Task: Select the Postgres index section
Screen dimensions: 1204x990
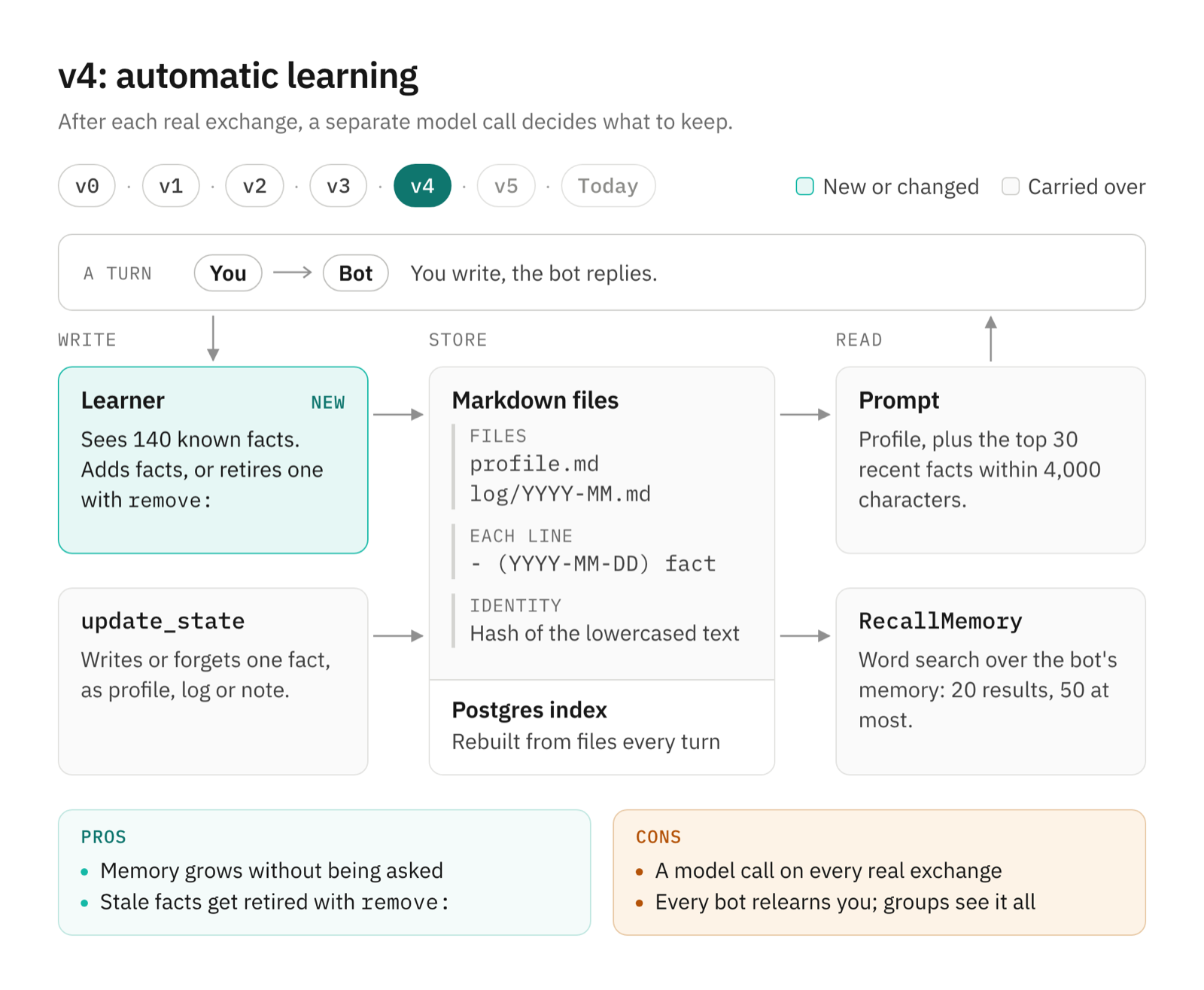Action: click(x=602, y=727)
